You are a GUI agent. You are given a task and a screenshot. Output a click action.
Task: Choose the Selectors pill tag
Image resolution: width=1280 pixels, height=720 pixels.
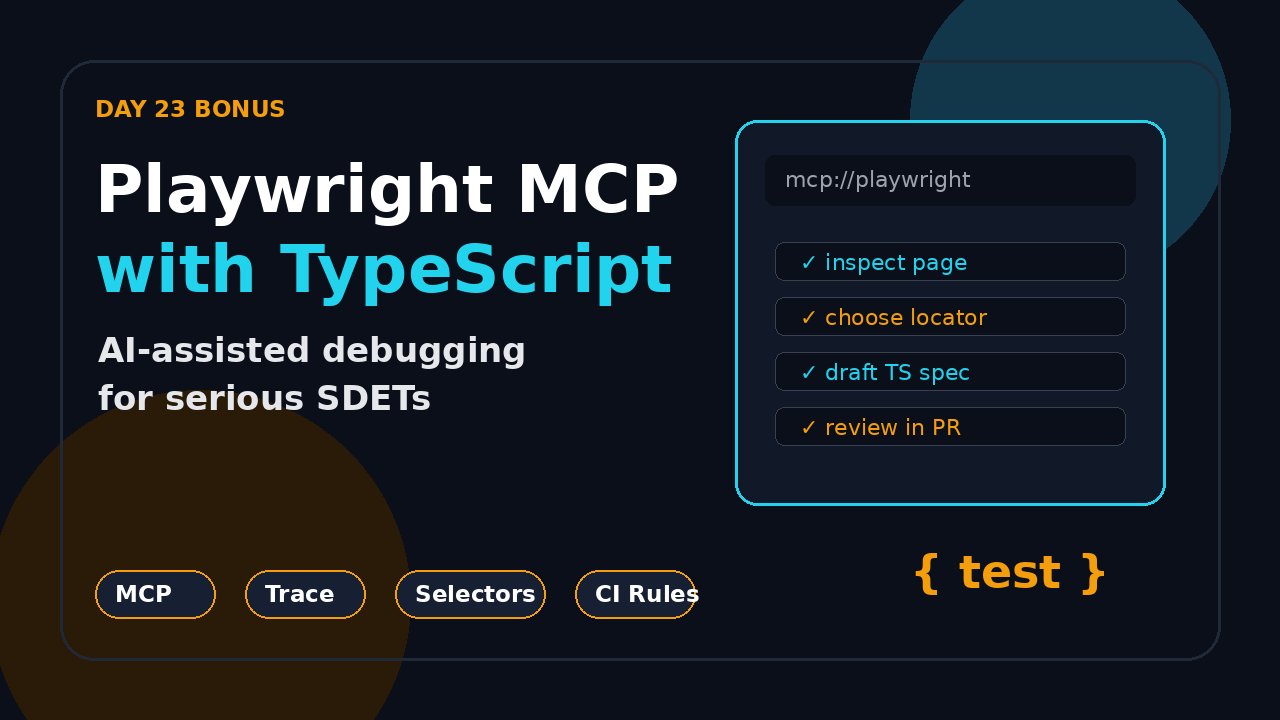(470, 594)
